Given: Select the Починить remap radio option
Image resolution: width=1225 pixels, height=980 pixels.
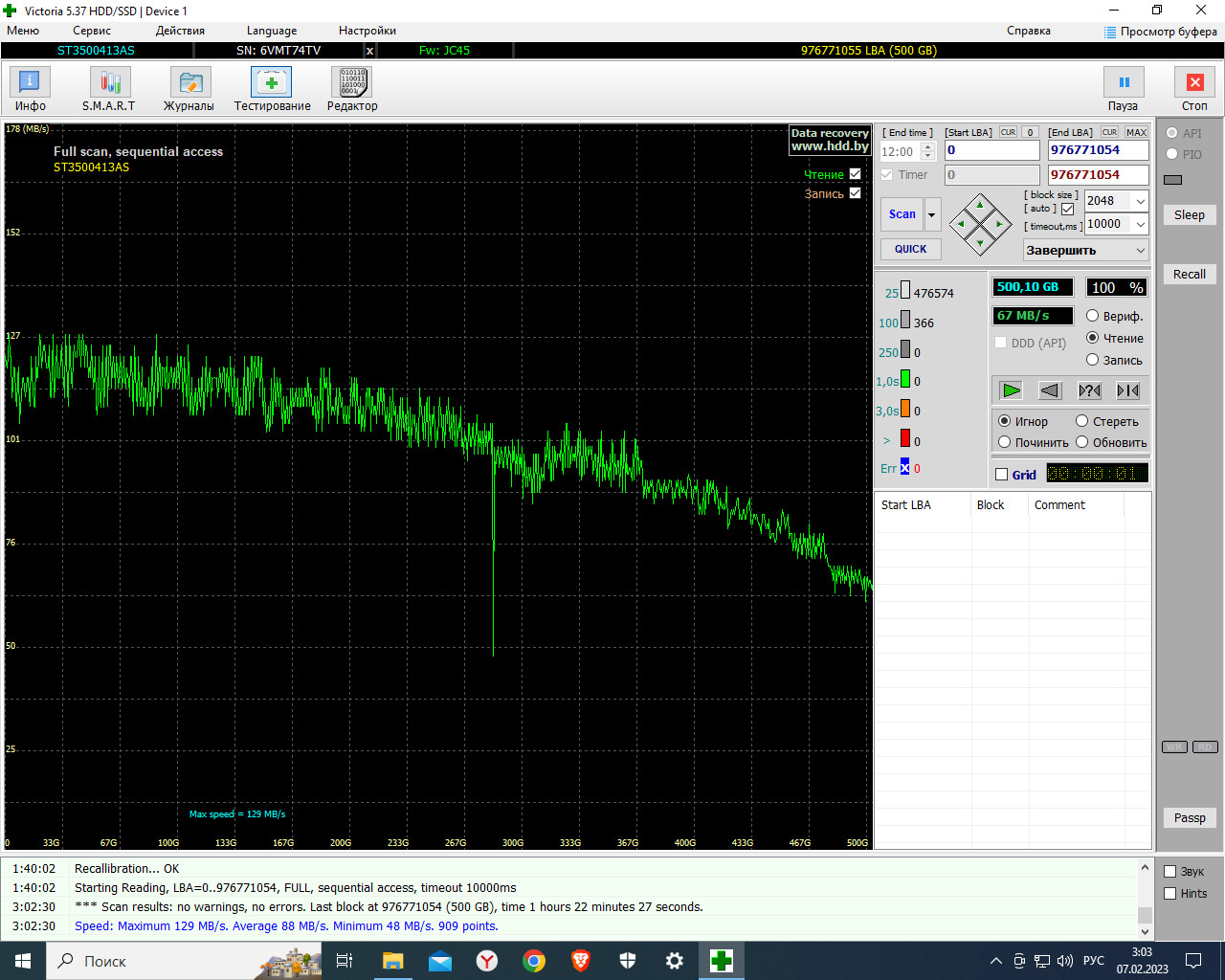Looking at the screenshot, I should tap(1005, 442).
